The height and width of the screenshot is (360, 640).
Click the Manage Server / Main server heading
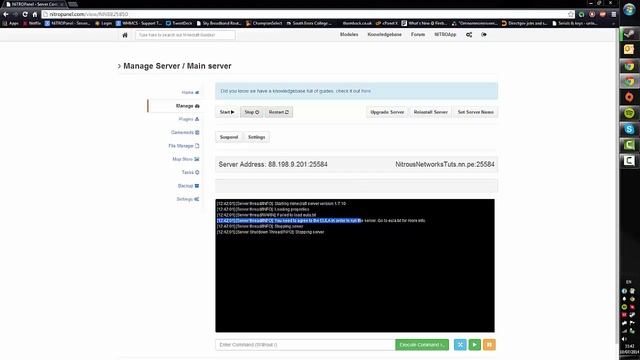(177, 66)
